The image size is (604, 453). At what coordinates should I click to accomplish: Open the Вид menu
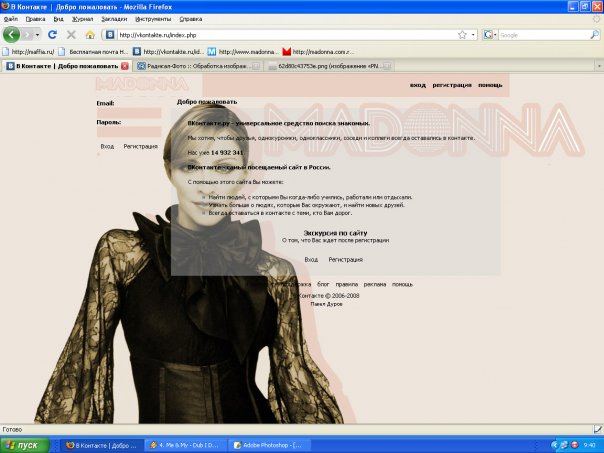pyautogui.click(x=58, y=19)
